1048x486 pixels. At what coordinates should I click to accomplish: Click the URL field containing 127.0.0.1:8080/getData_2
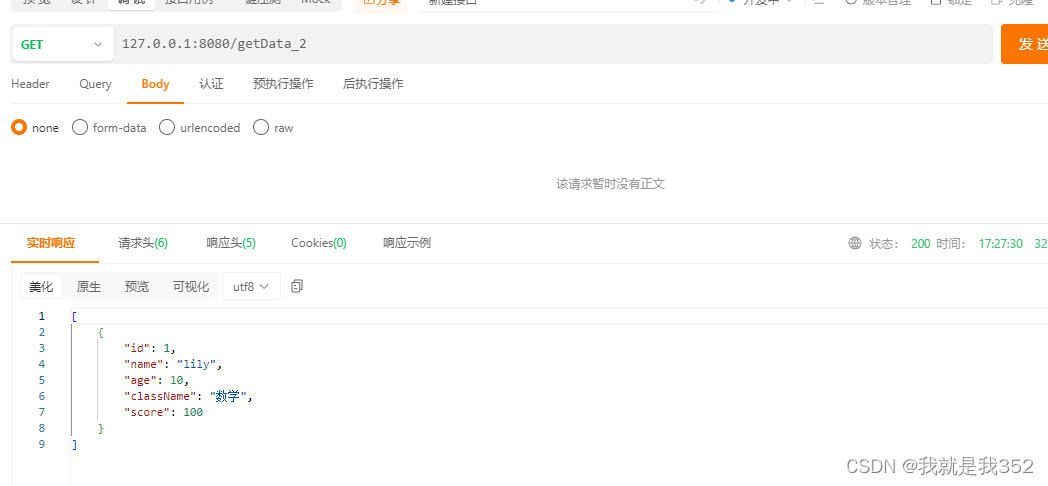pos(553,45)
